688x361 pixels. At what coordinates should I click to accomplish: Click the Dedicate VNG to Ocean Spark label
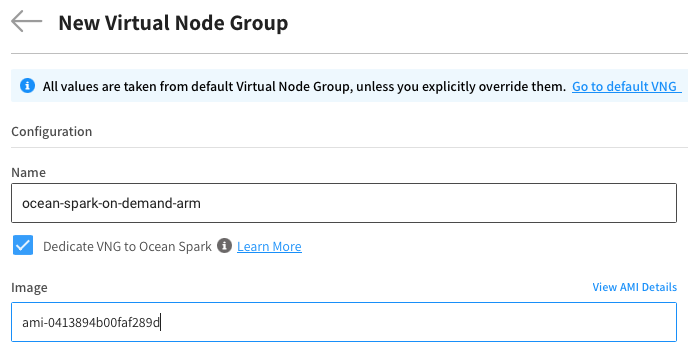click(127, 247)
